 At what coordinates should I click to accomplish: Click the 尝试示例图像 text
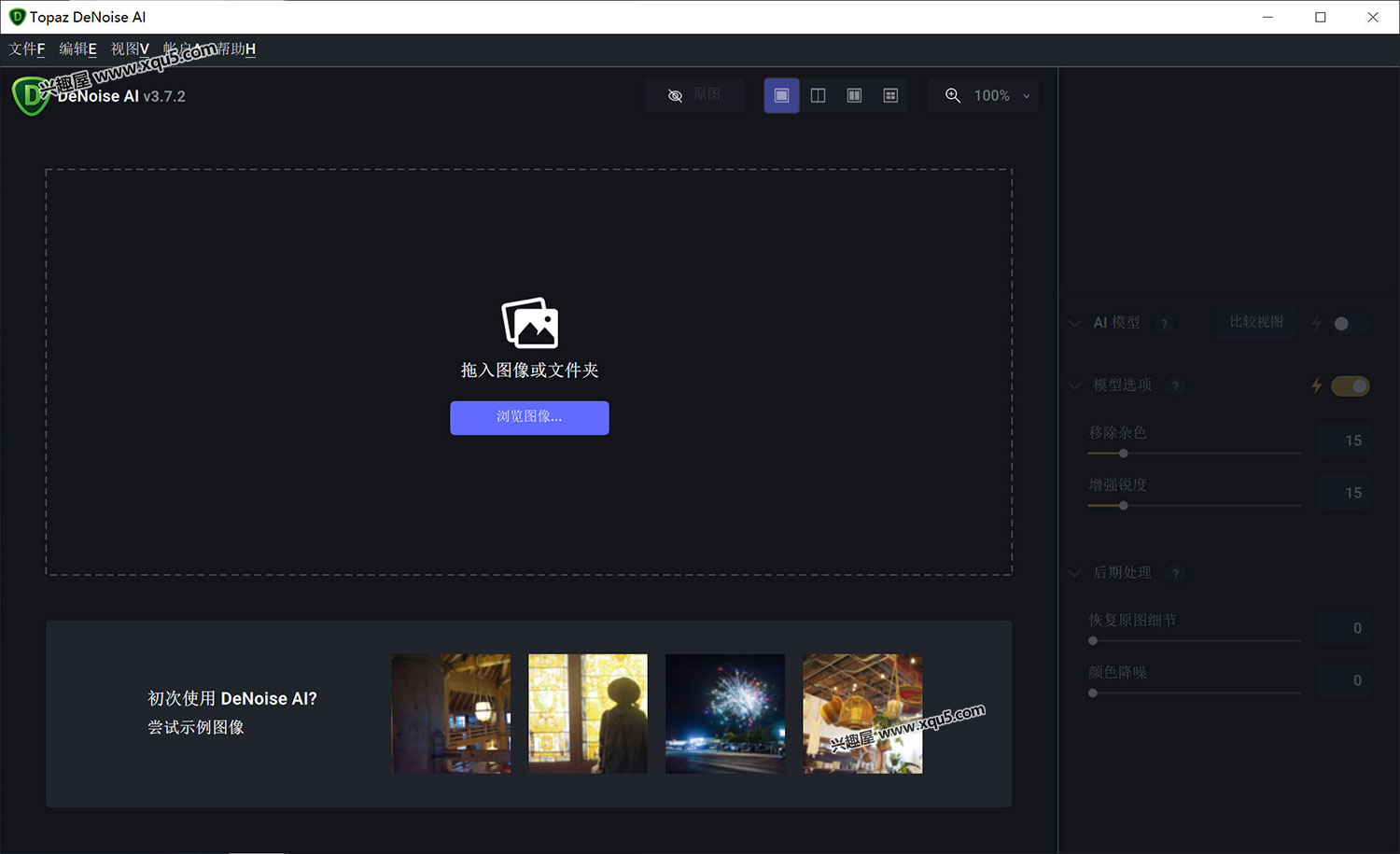(196, 727)
